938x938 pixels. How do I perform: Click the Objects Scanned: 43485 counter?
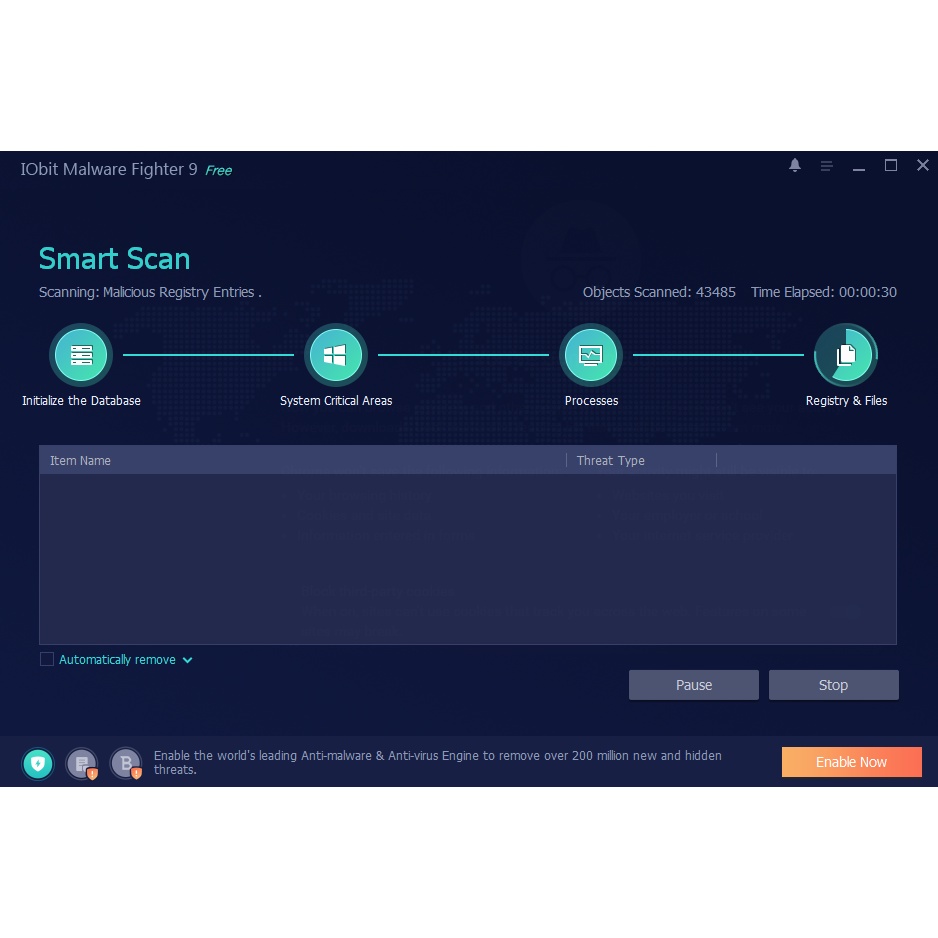coord(659,292)
